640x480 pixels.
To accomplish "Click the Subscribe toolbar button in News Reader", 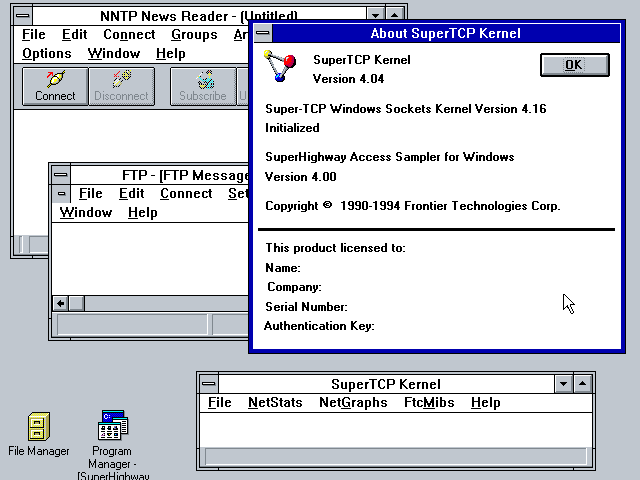I will (203, 87).
